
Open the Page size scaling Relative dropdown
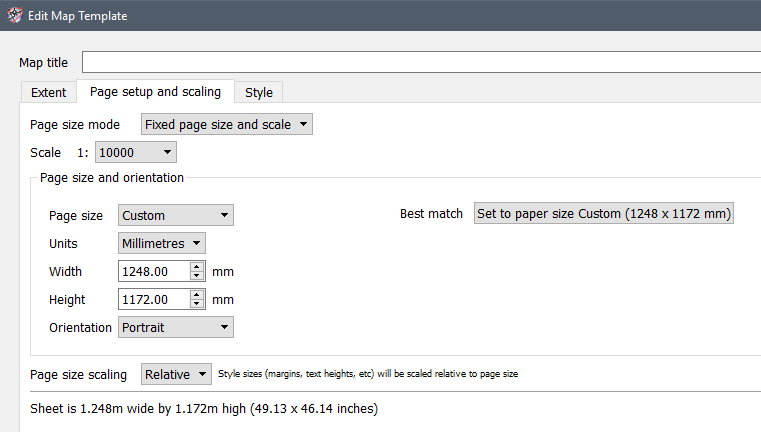176,374
